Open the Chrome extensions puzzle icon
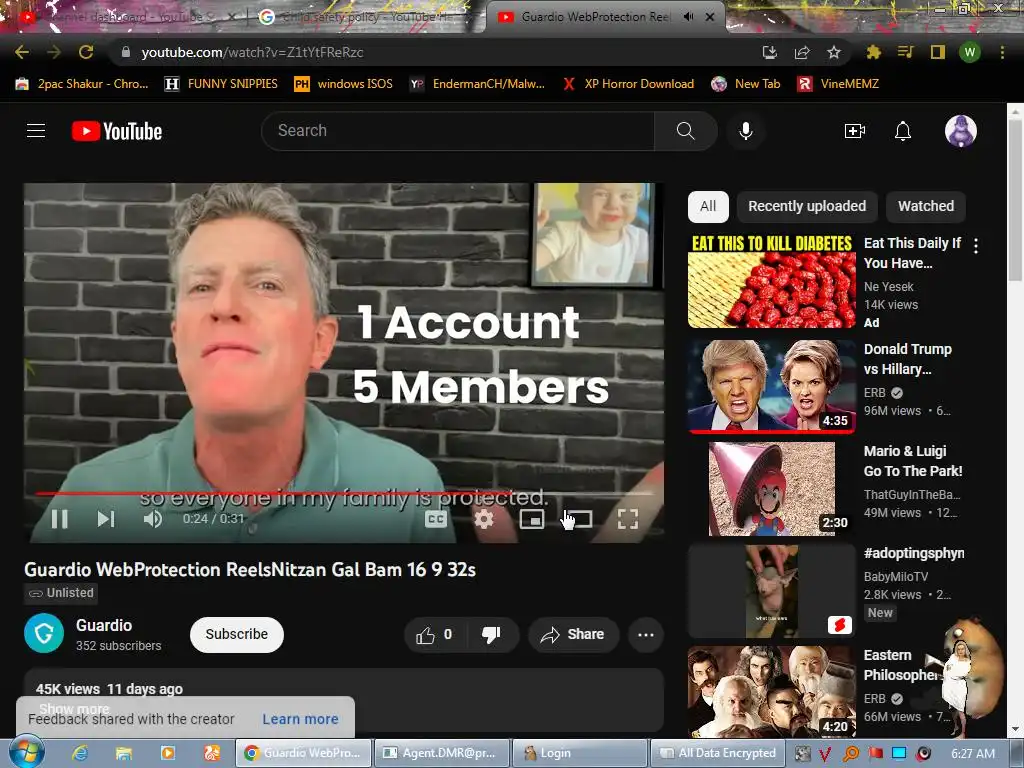 click(873, 52)
